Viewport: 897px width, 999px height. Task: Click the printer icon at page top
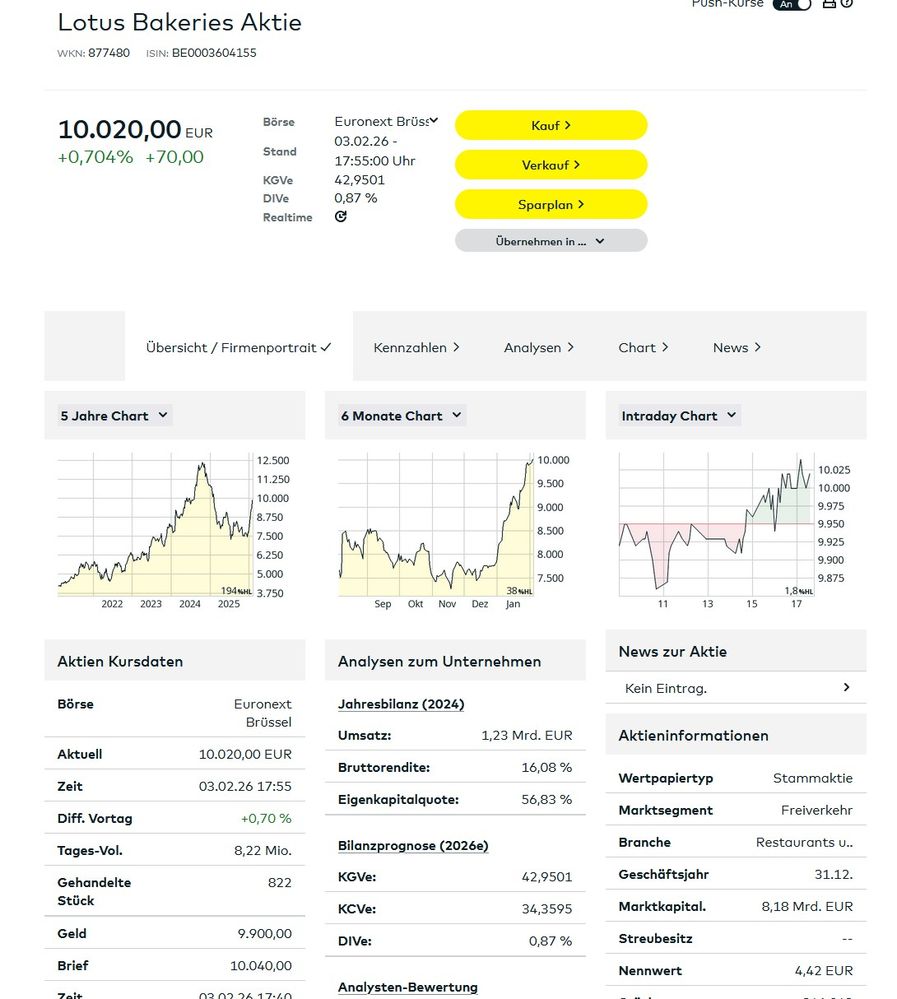tap(829, 3)
